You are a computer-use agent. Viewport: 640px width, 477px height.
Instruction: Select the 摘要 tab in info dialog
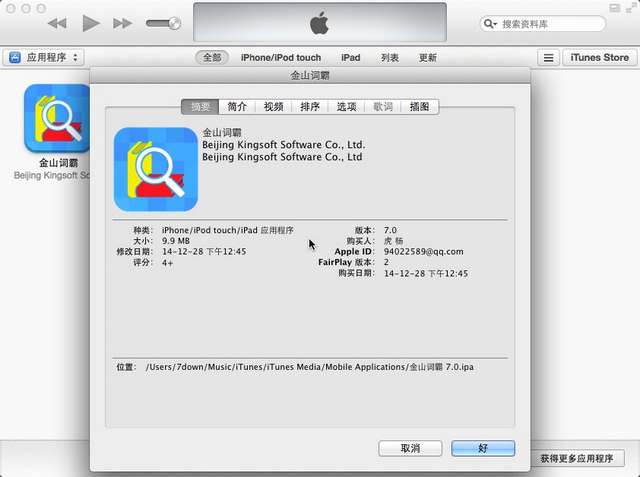coord(200,107)
